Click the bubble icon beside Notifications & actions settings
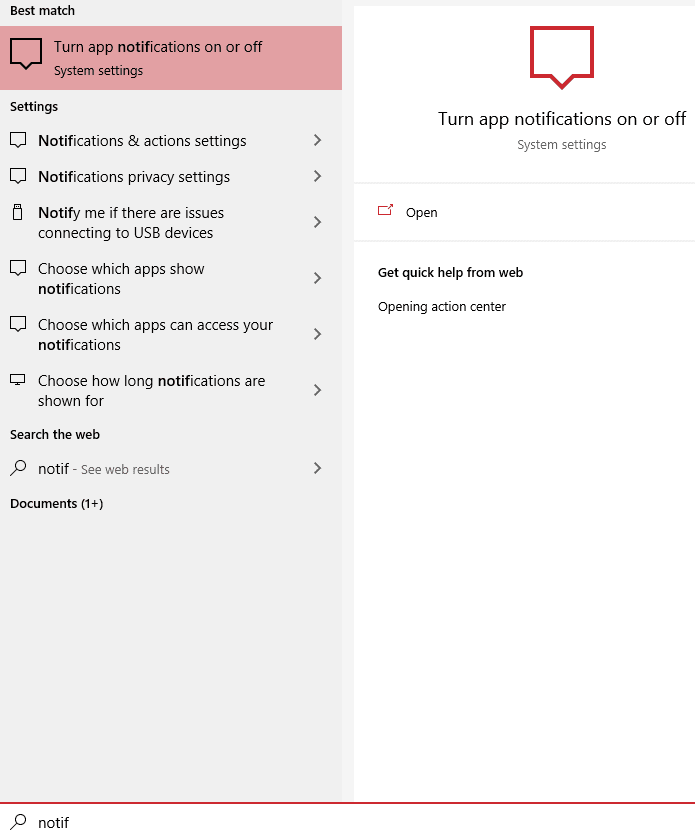 pos(18,140)
